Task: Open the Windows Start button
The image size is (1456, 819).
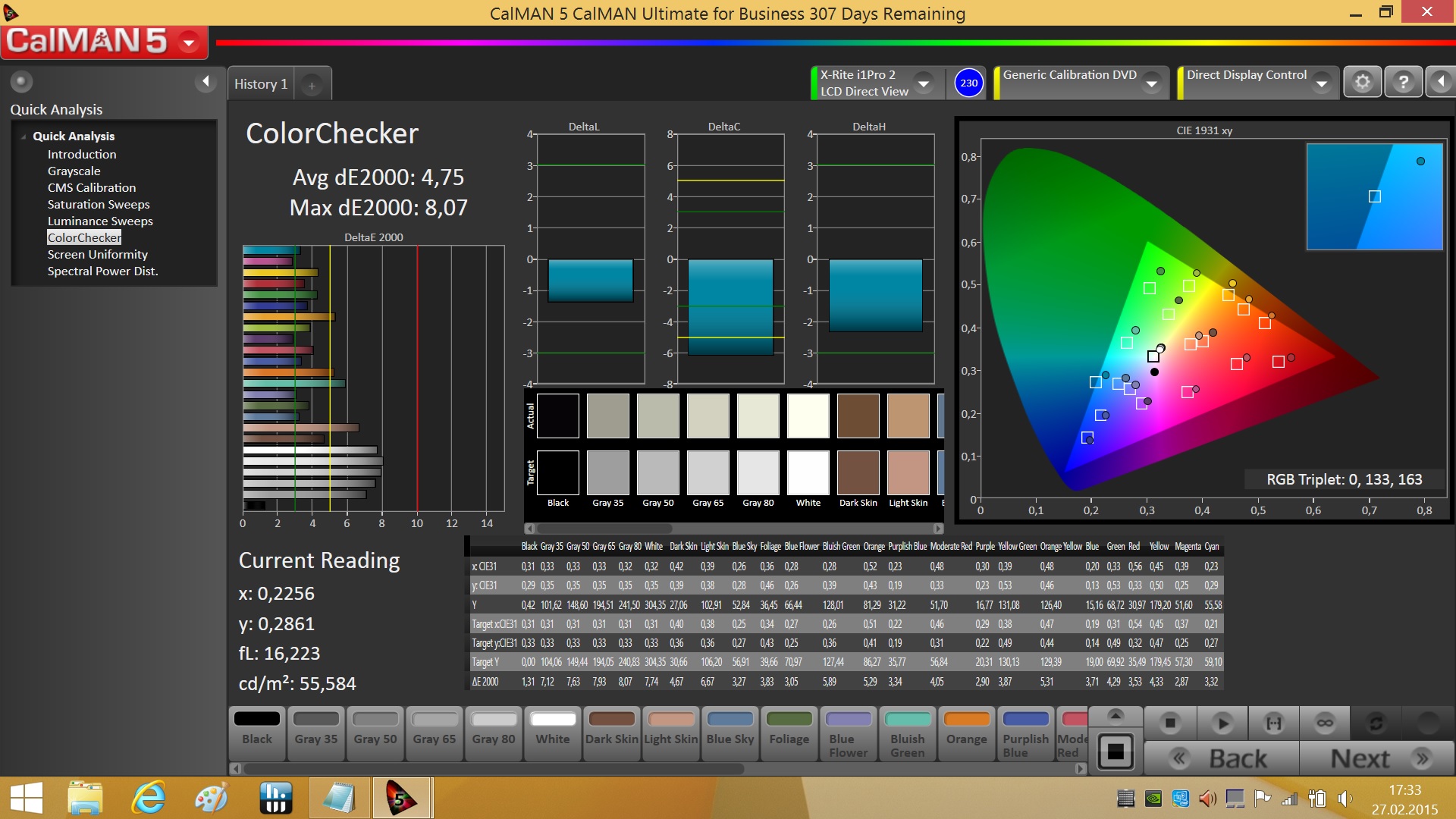Action: point(27,799)
